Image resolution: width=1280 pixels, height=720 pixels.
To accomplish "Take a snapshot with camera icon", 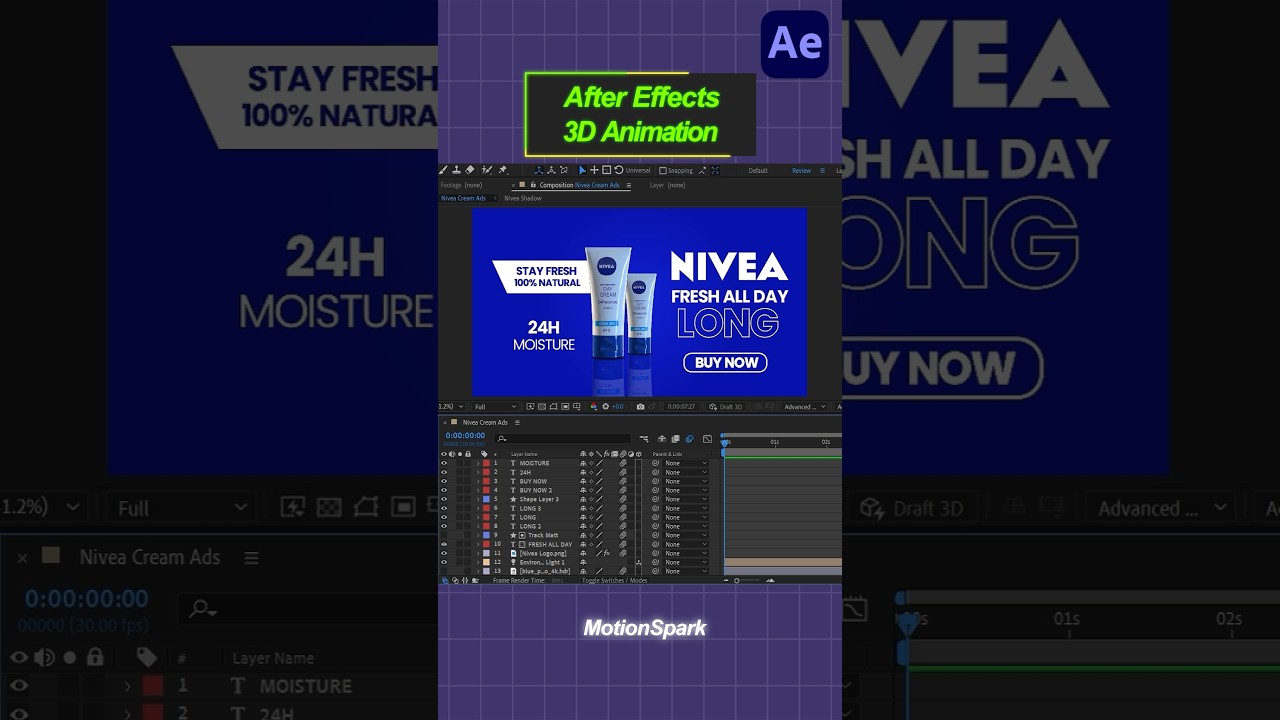I will pos(640,407).
